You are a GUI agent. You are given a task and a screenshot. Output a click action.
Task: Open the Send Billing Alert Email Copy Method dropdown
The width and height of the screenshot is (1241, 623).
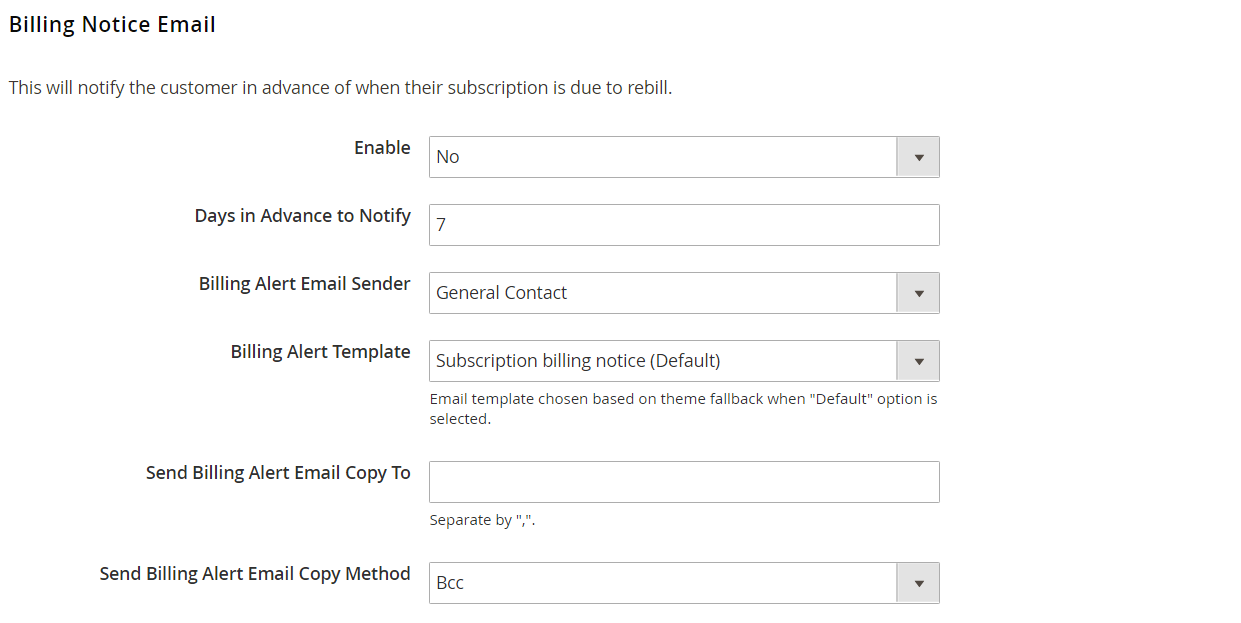tap(684, 583)
